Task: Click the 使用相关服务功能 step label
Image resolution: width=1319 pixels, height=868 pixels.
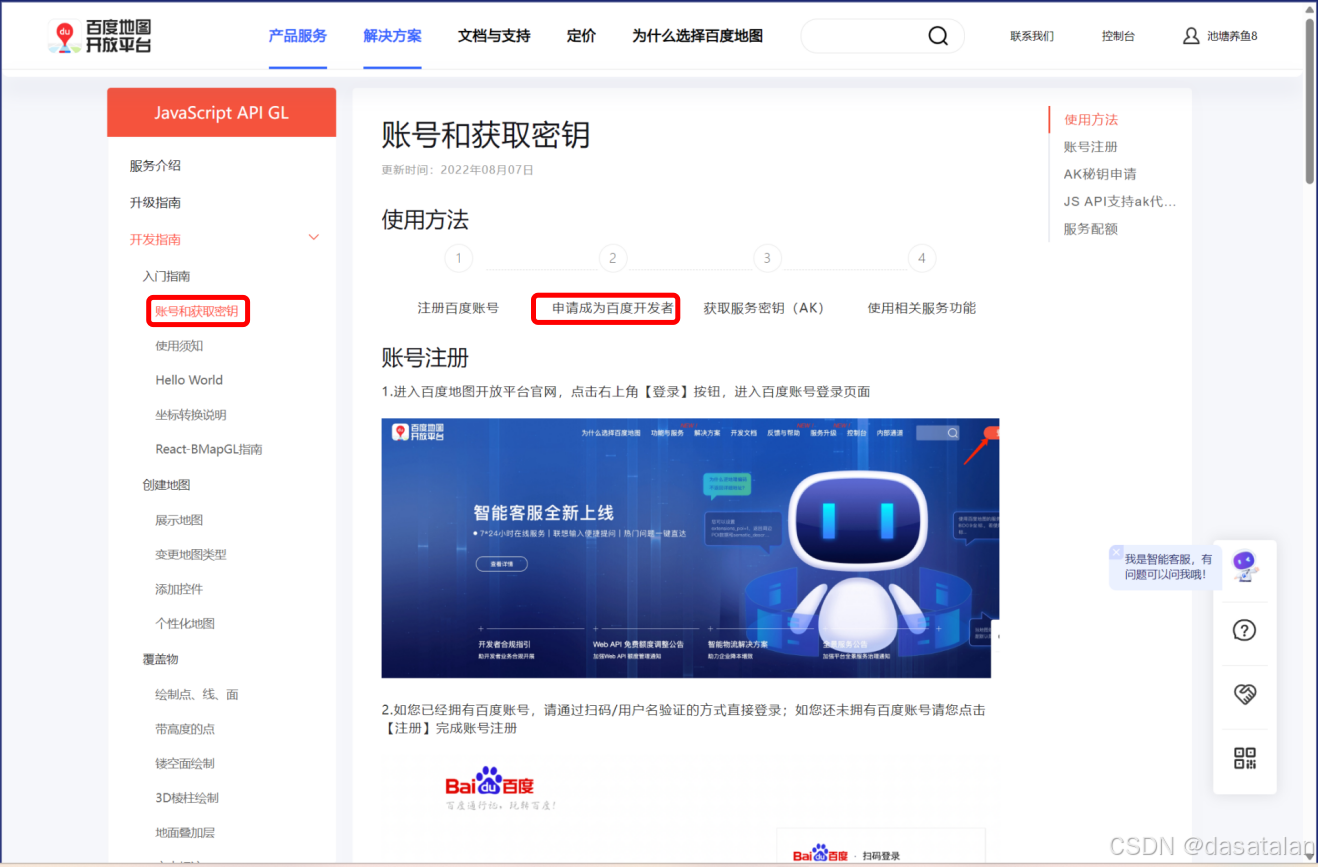Action: (922, 308)
